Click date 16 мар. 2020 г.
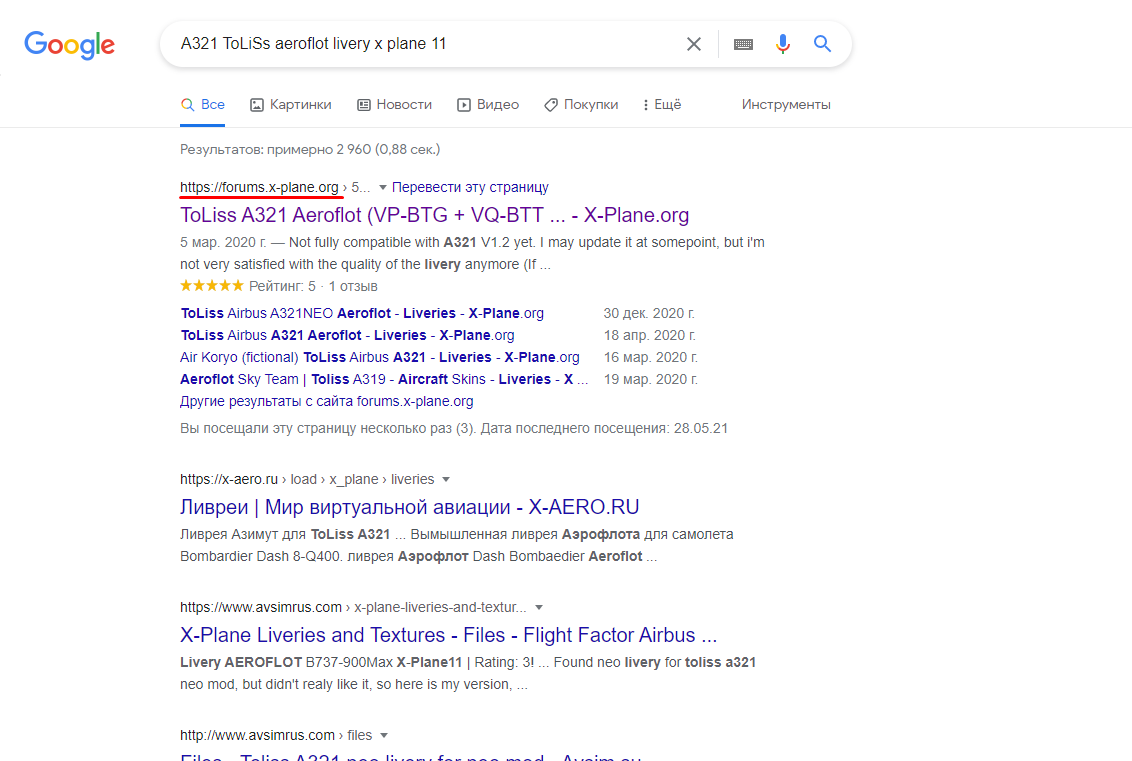This screenshot has height=761, width=1132. 650,357
